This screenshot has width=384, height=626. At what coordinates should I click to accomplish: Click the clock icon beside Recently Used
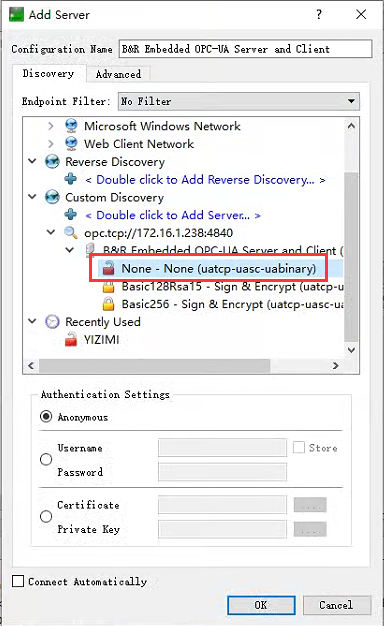click(x=52, y=322)
